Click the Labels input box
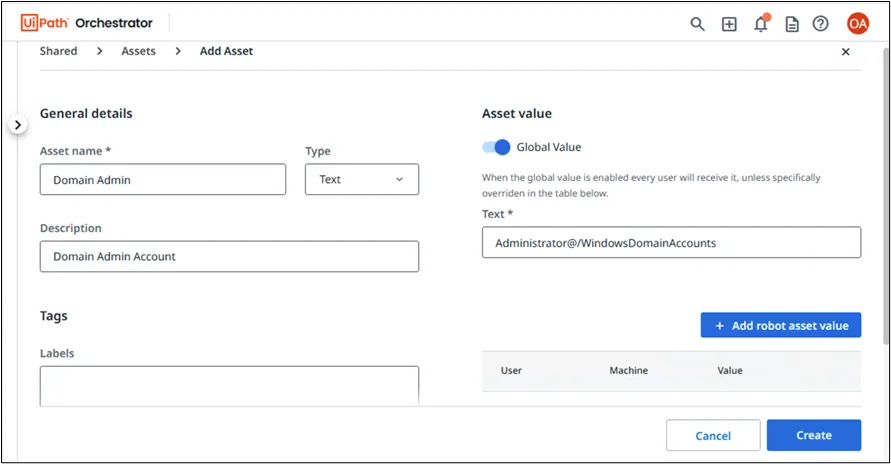891x464 pixels. [x=230, y=386]
